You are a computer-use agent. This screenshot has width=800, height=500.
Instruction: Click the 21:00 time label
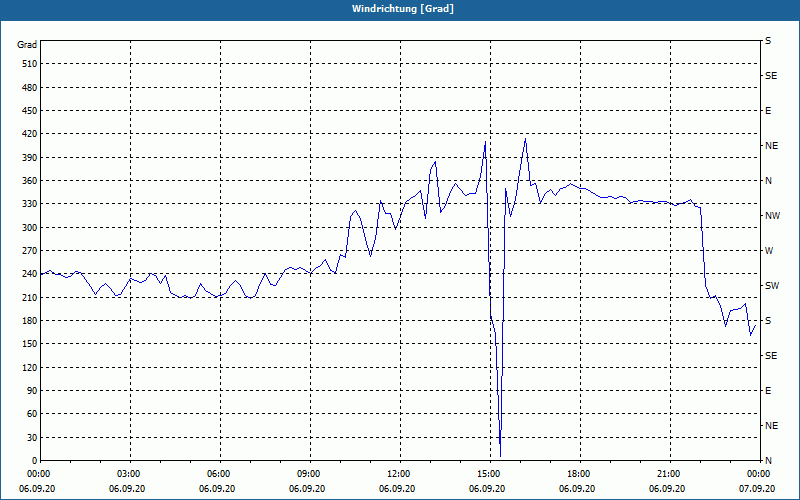tap(670, 474)
